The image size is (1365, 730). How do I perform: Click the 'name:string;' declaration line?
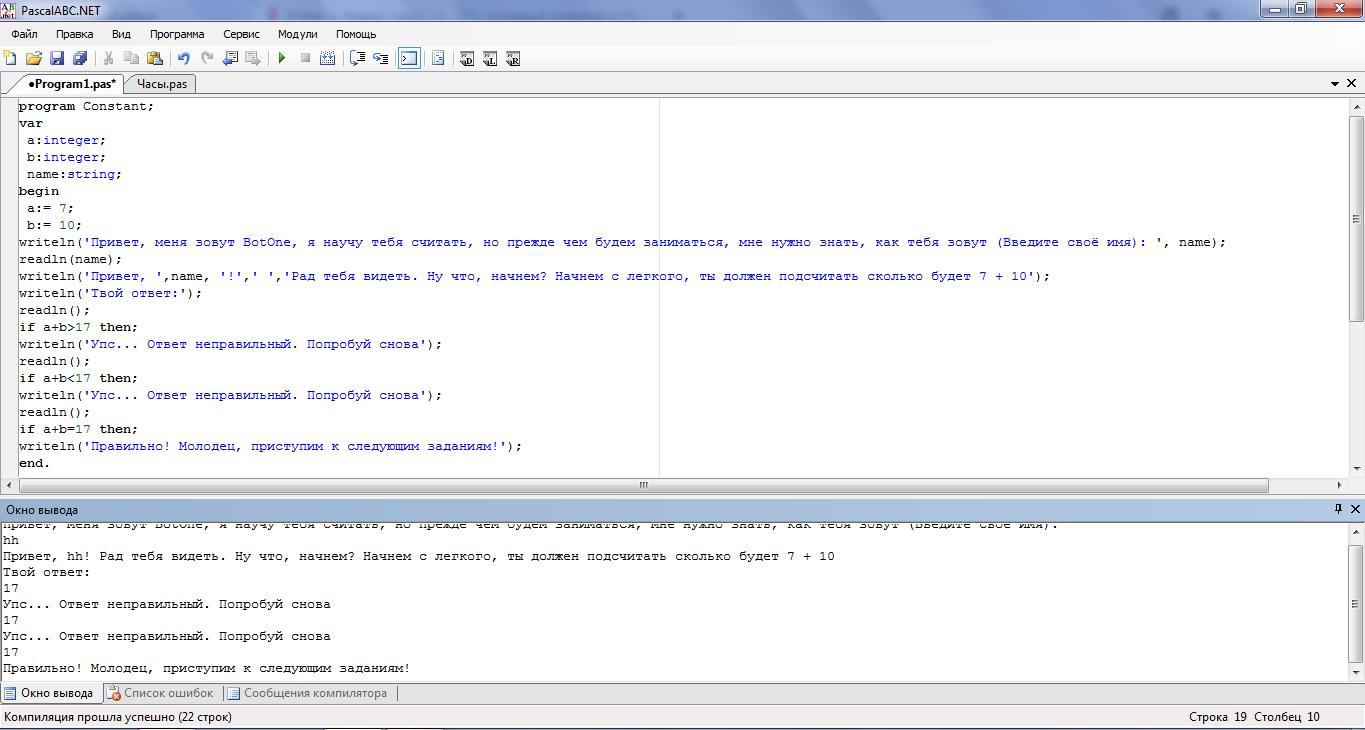(74, 174)
